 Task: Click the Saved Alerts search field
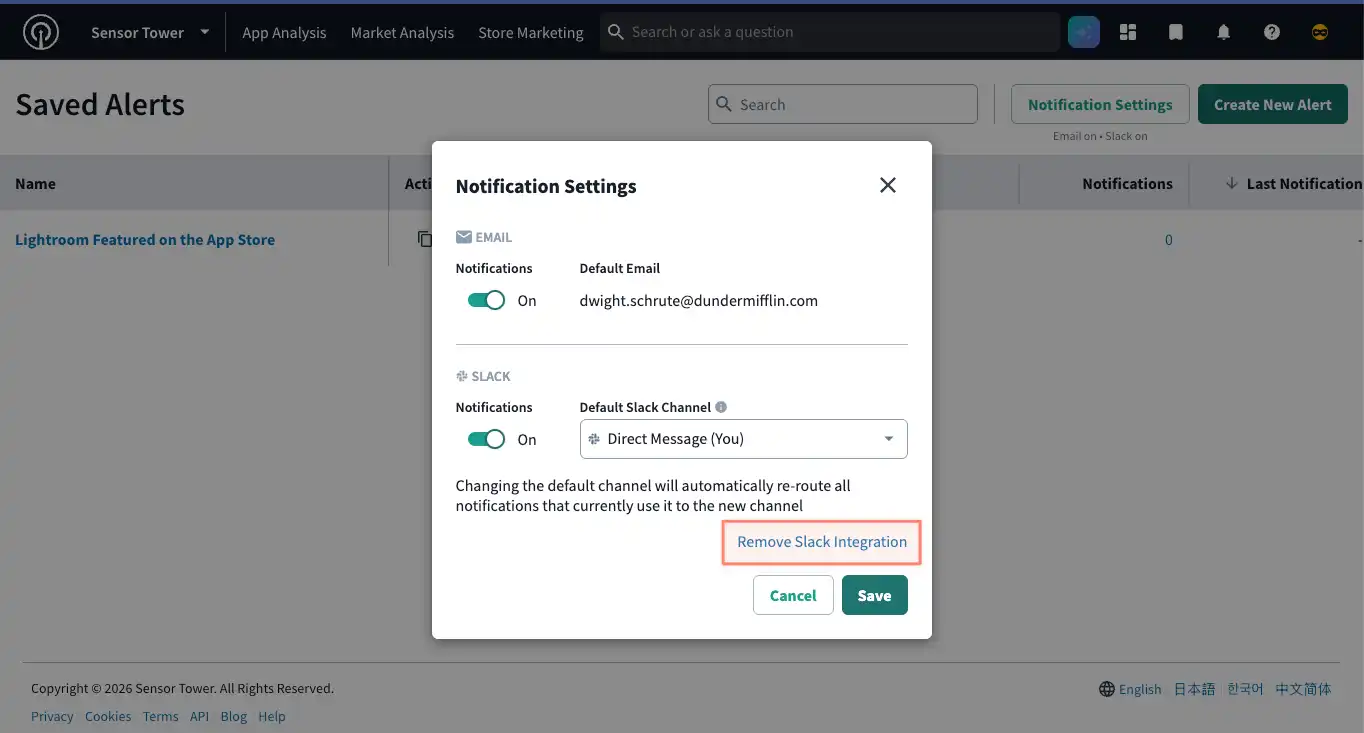(x=843, y=104)
